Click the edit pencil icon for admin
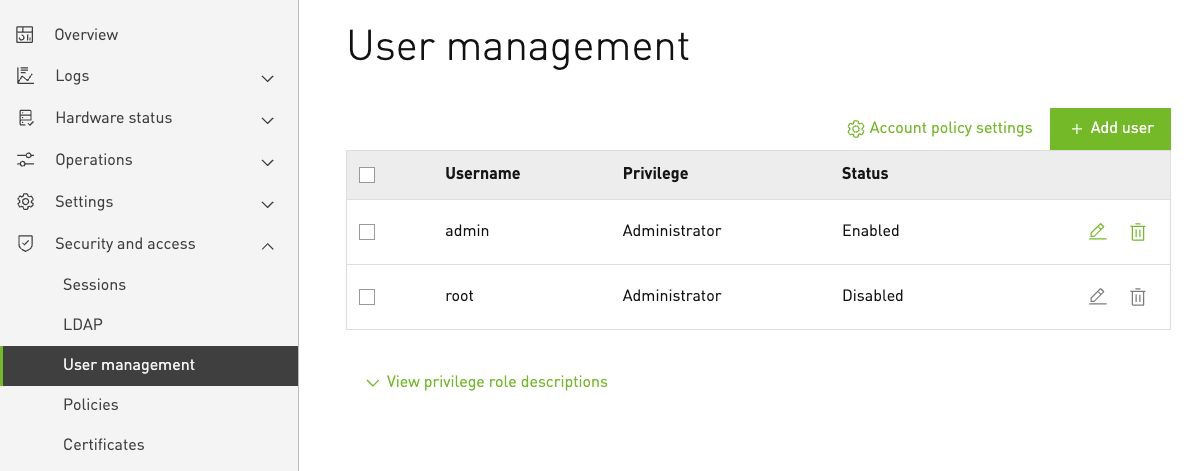 1097,232
